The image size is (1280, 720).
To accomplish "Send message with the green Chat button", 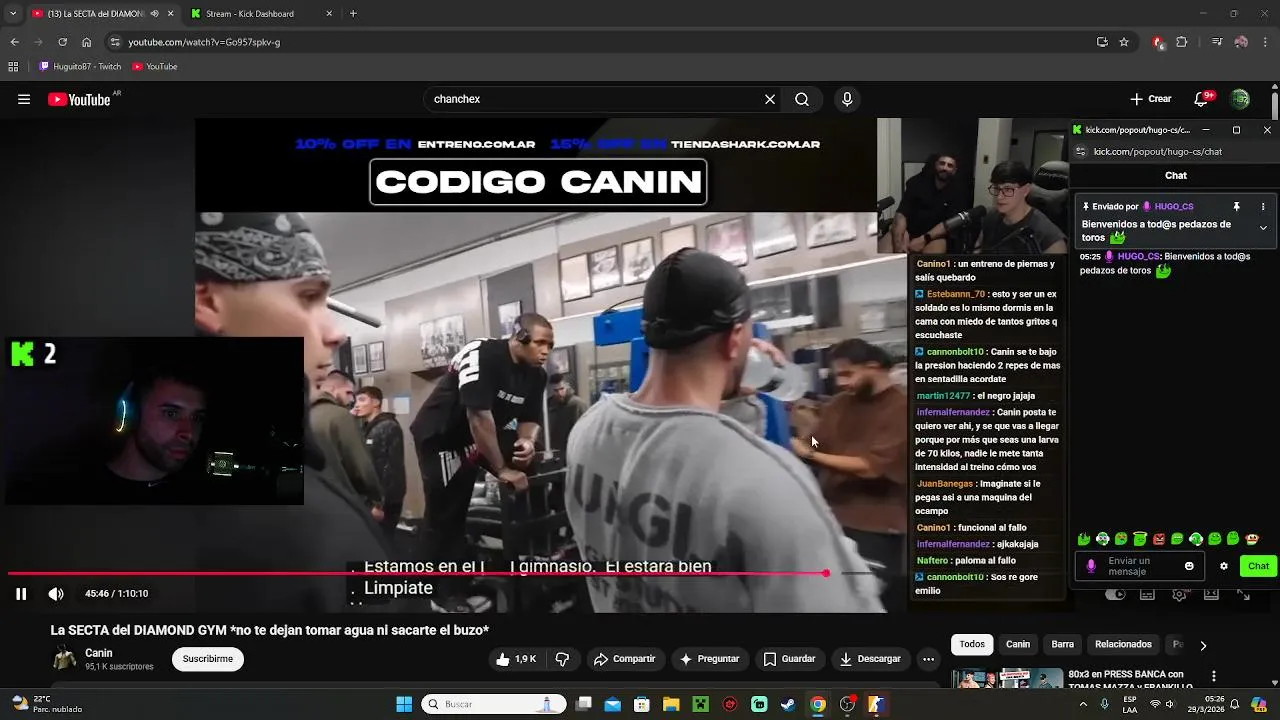I will tap(1258, 566).
